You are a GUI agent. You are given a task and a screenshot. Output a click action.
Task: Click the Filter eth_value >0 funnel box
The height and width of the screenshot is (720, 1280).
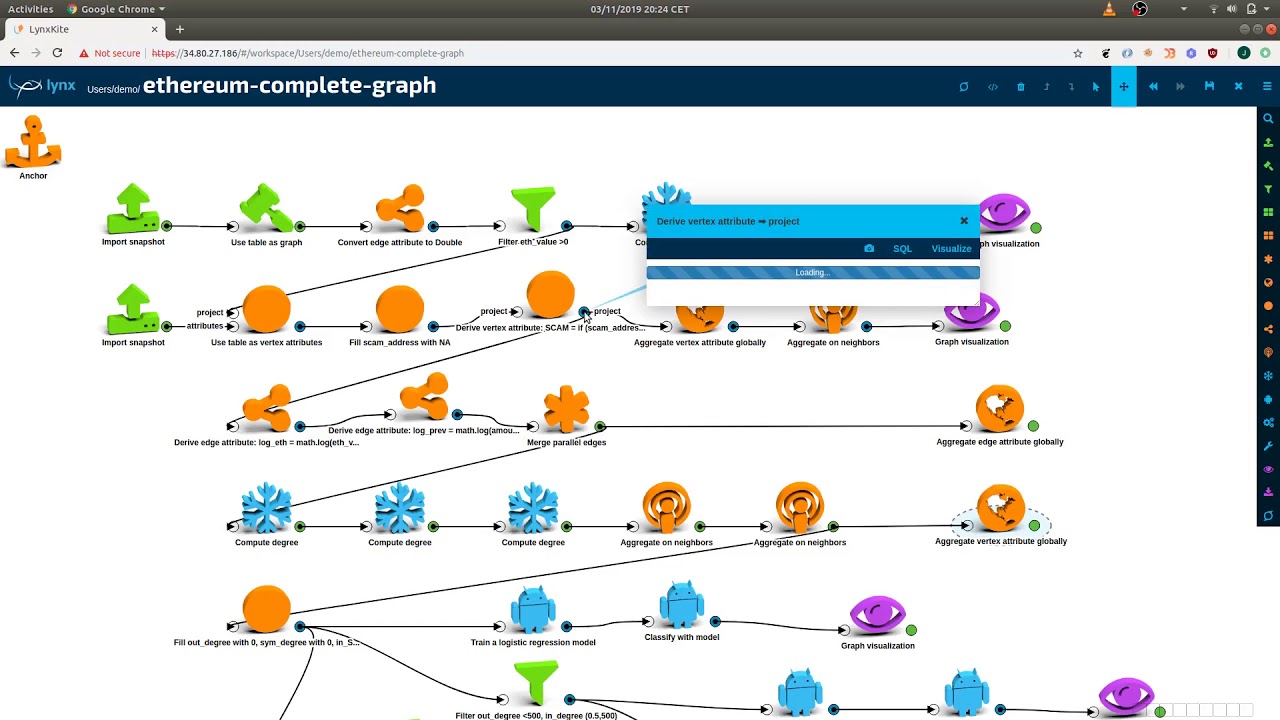[533, 209]
